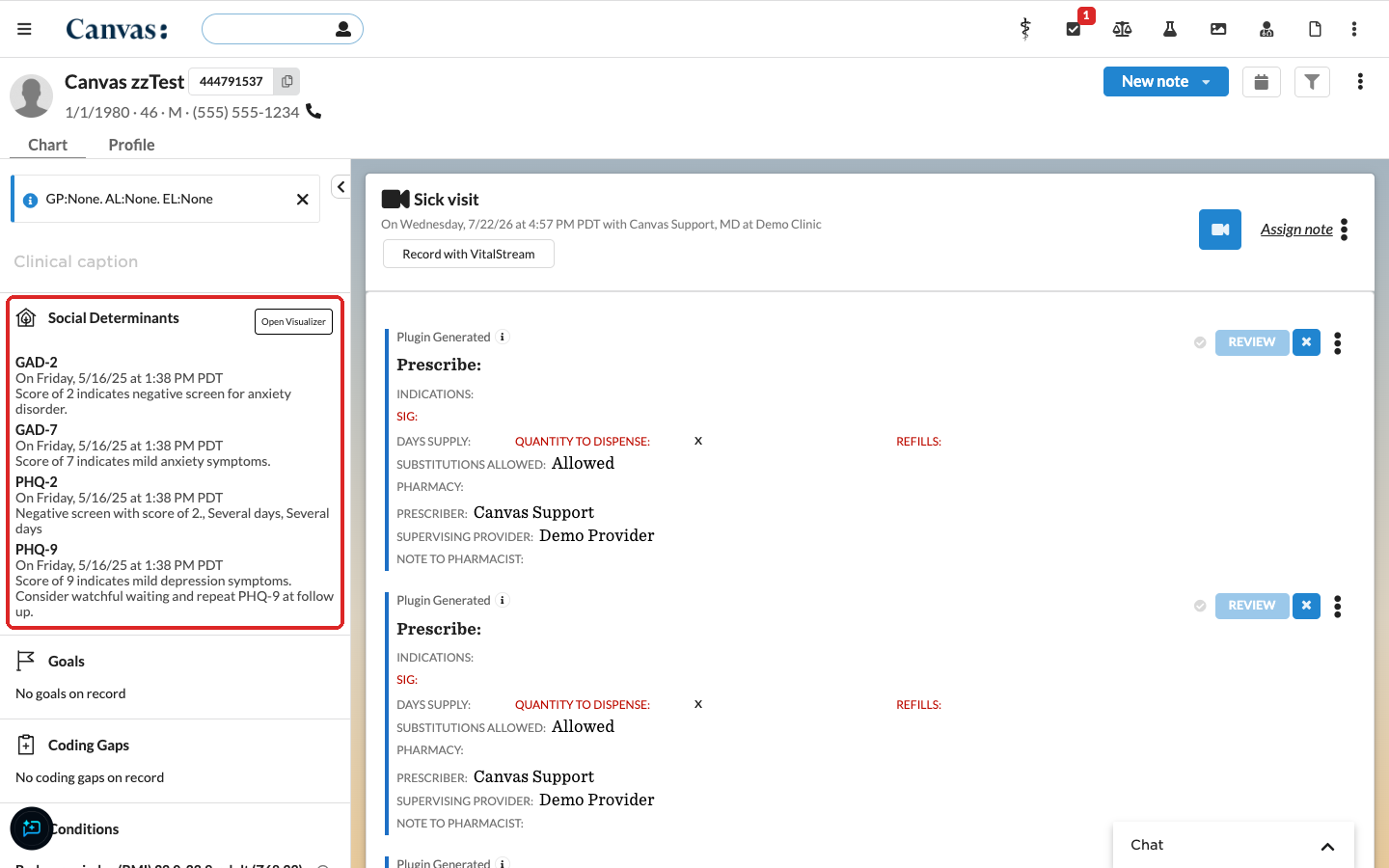This screenshot has height=868, width=1389.
Task: Click the patient search field
Action: point(282,29)
